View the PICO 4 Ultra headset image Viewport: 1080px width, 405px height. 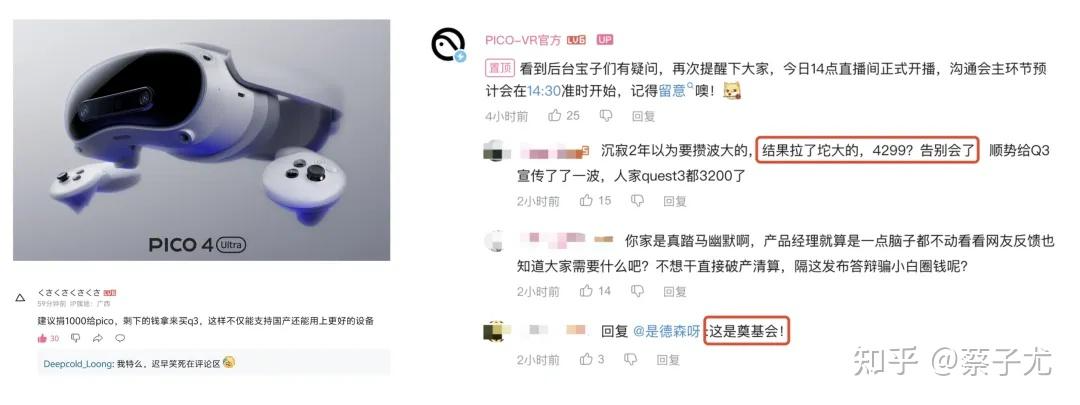click(x=201, y=140)
